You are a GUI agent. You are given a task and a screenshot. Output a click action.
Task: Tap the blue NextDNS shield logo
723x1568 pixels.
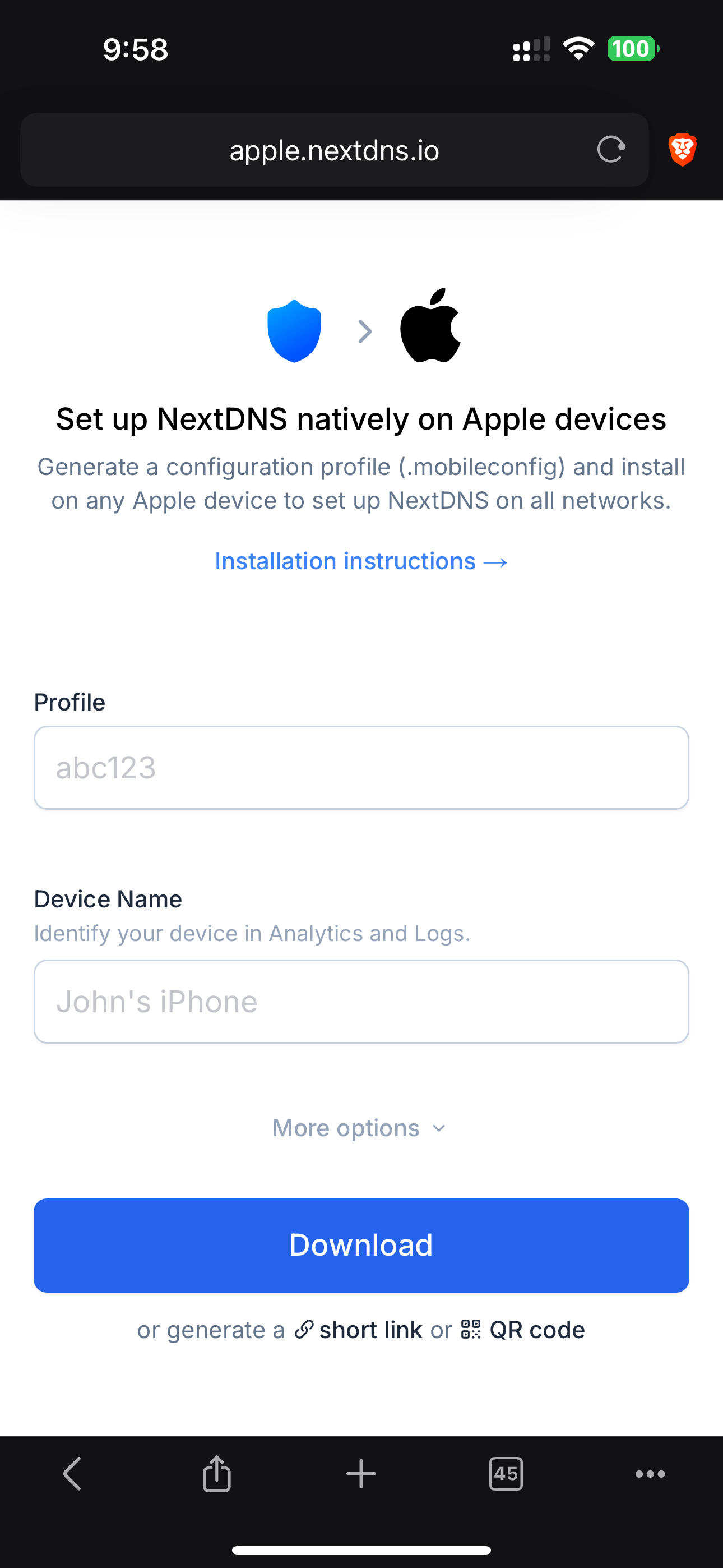point(294,330)
